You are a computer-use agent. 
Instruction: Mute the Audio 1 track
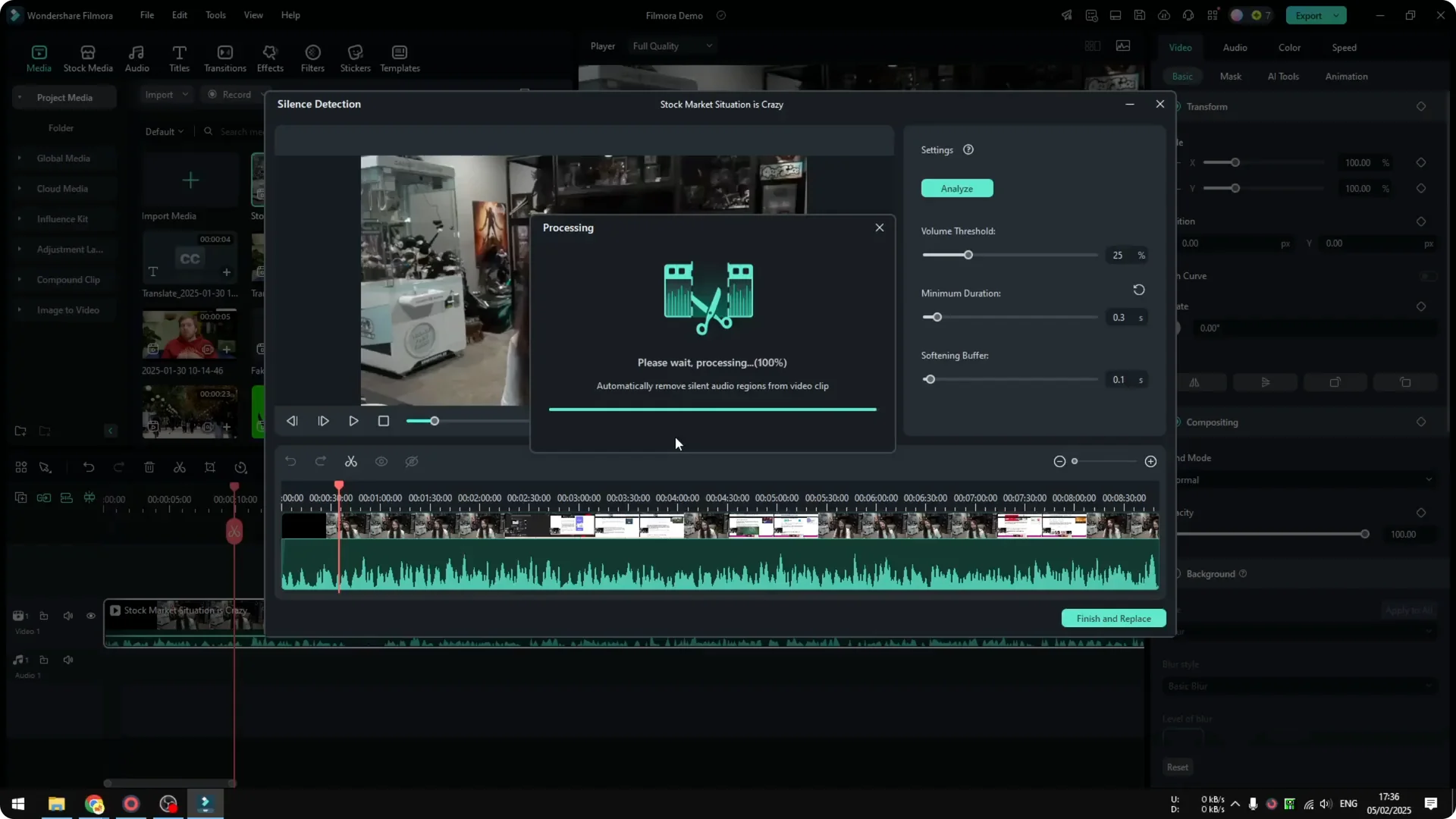[x=67, y=659]
